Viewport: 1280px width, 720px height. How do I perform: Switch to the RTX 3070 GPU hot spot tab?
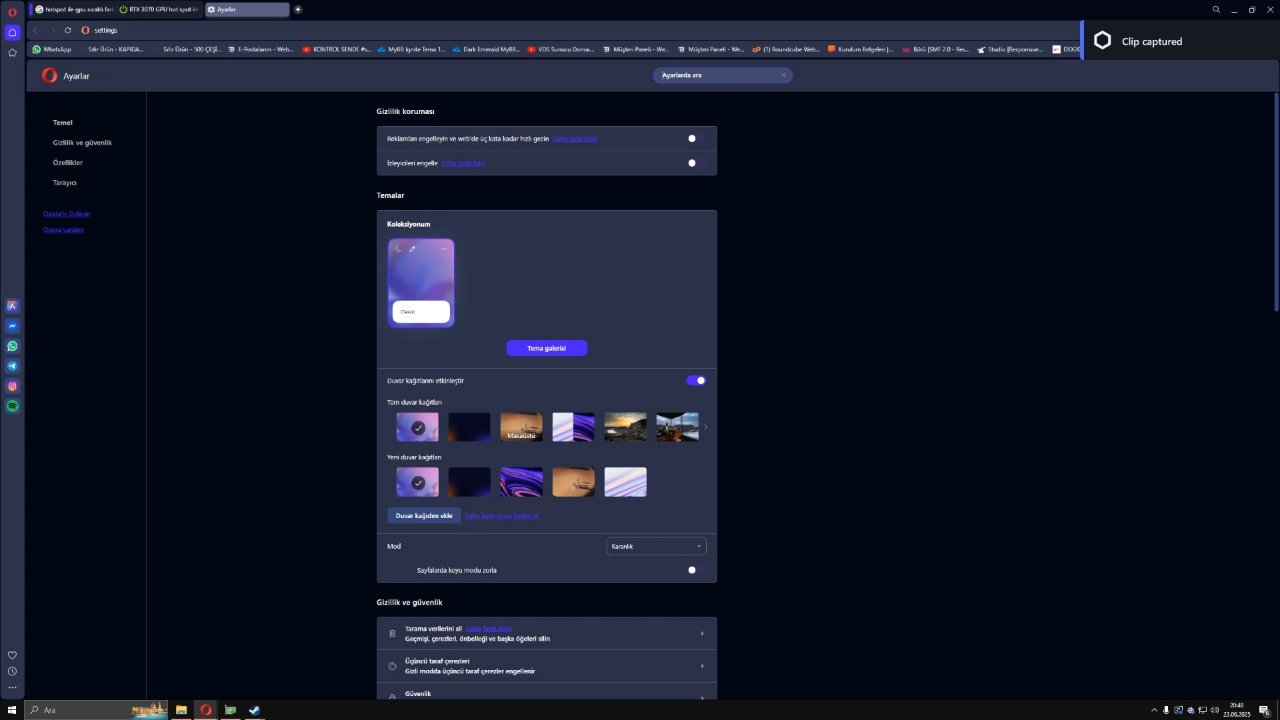tap(158, 9)
